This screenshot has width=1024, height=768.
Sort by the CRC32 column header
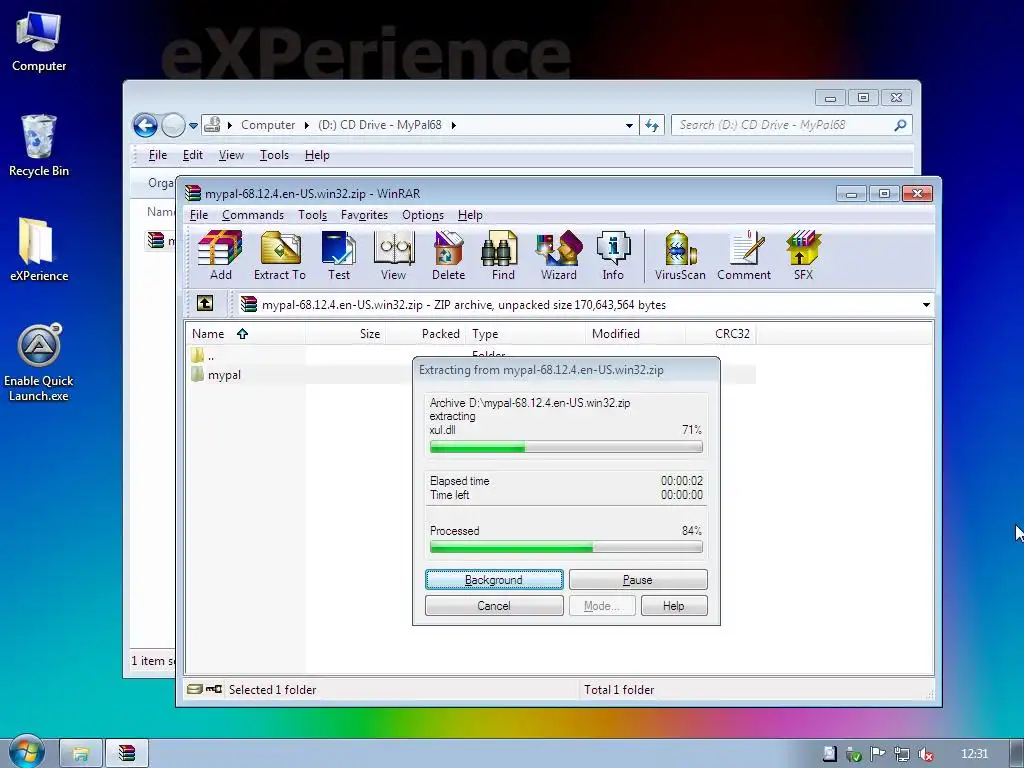pos(721,334)
